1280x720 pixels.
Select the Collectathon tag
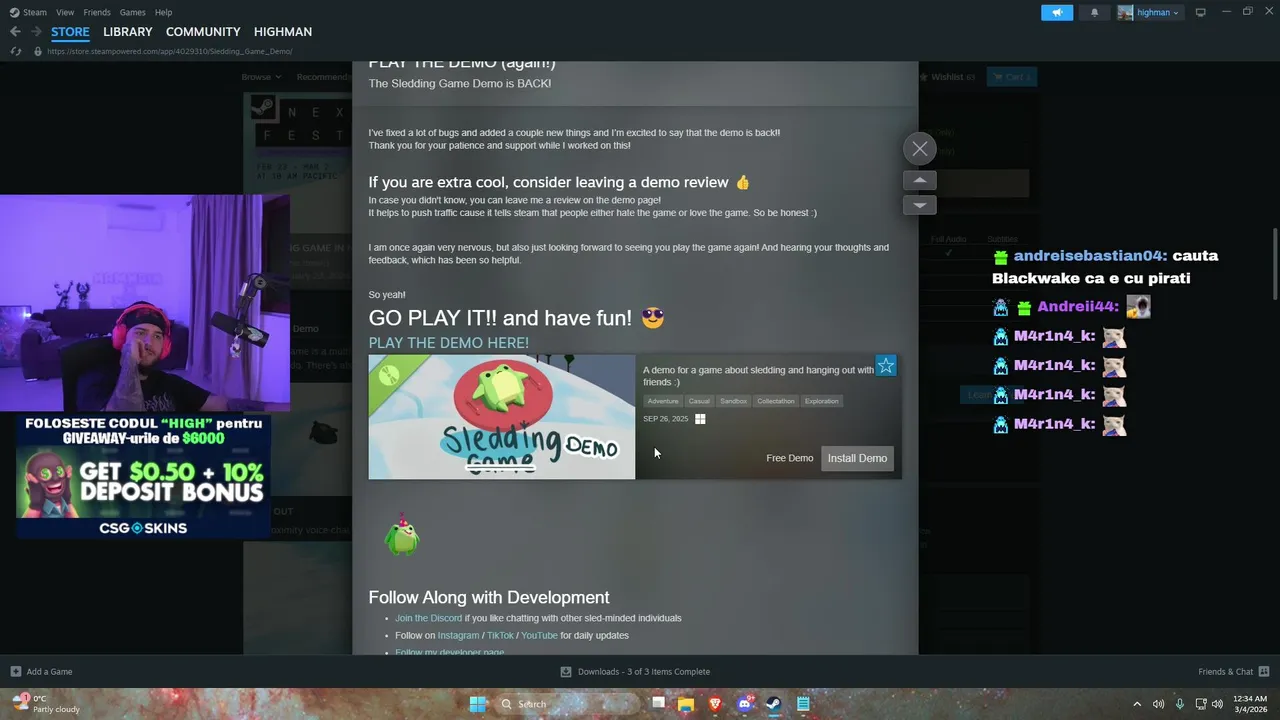pos(776,401)
